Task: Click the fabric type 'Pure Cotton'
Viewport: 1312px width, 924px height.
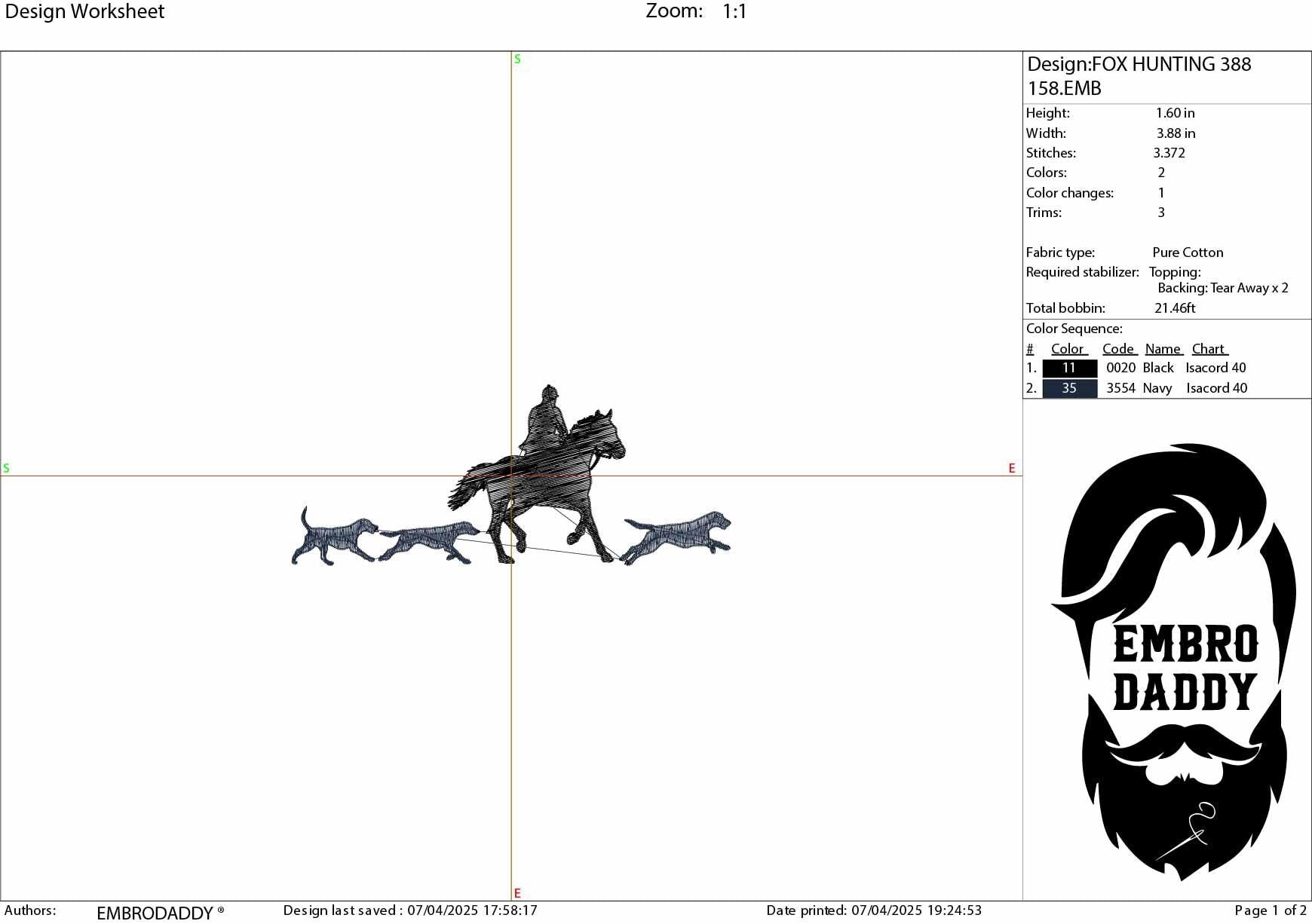Action: tap(1188, 252)
